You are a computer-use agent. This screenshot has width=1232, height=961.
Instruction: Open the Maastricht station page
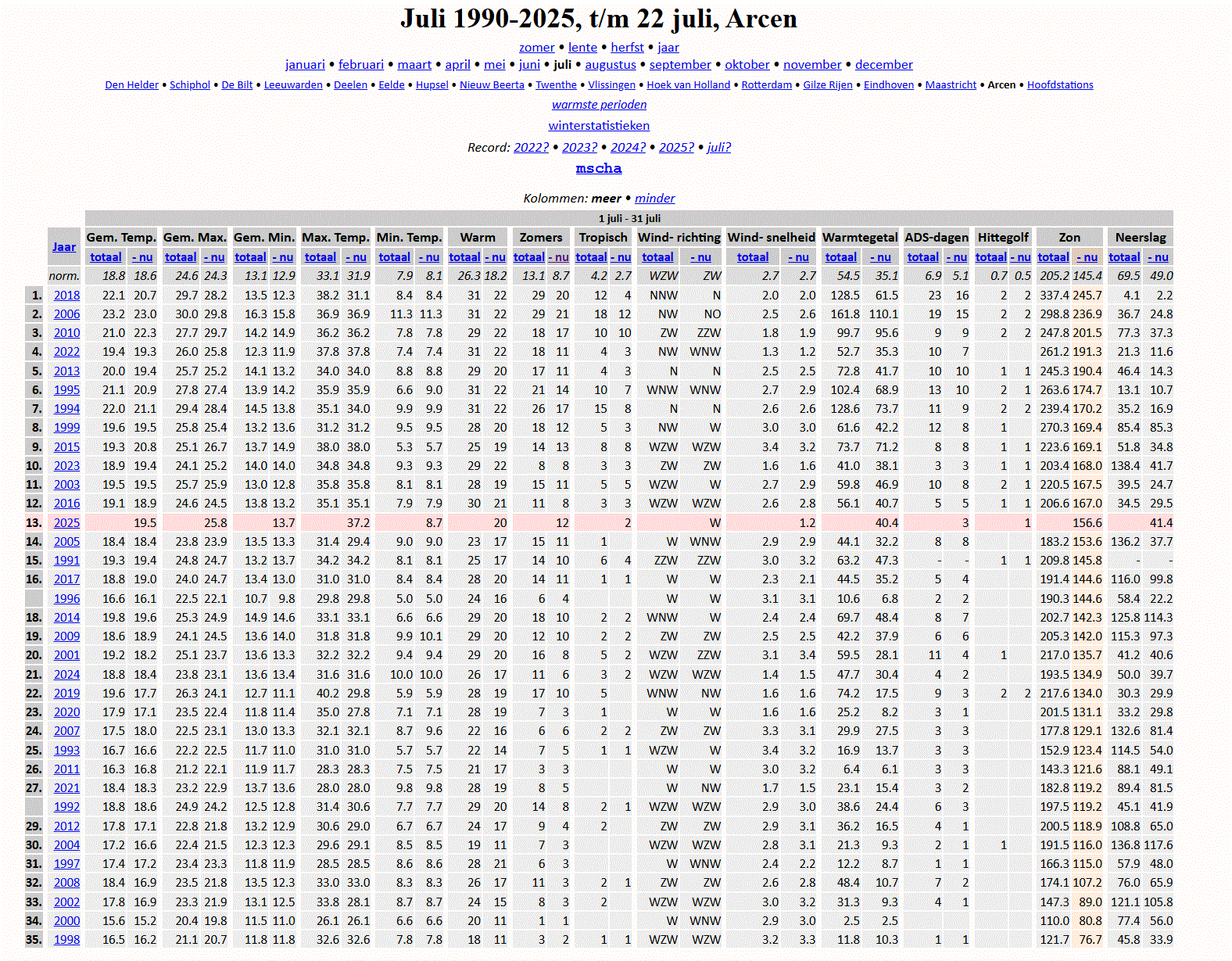(951, 85)
